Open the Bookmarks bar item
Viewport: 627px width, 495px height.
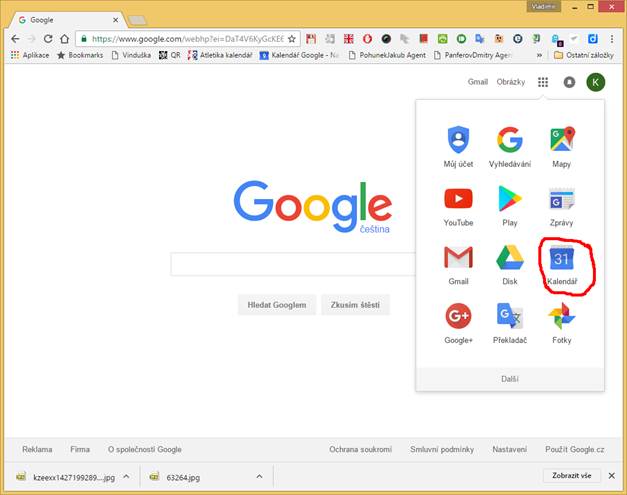pyautogui.click(x=80, y=55)
